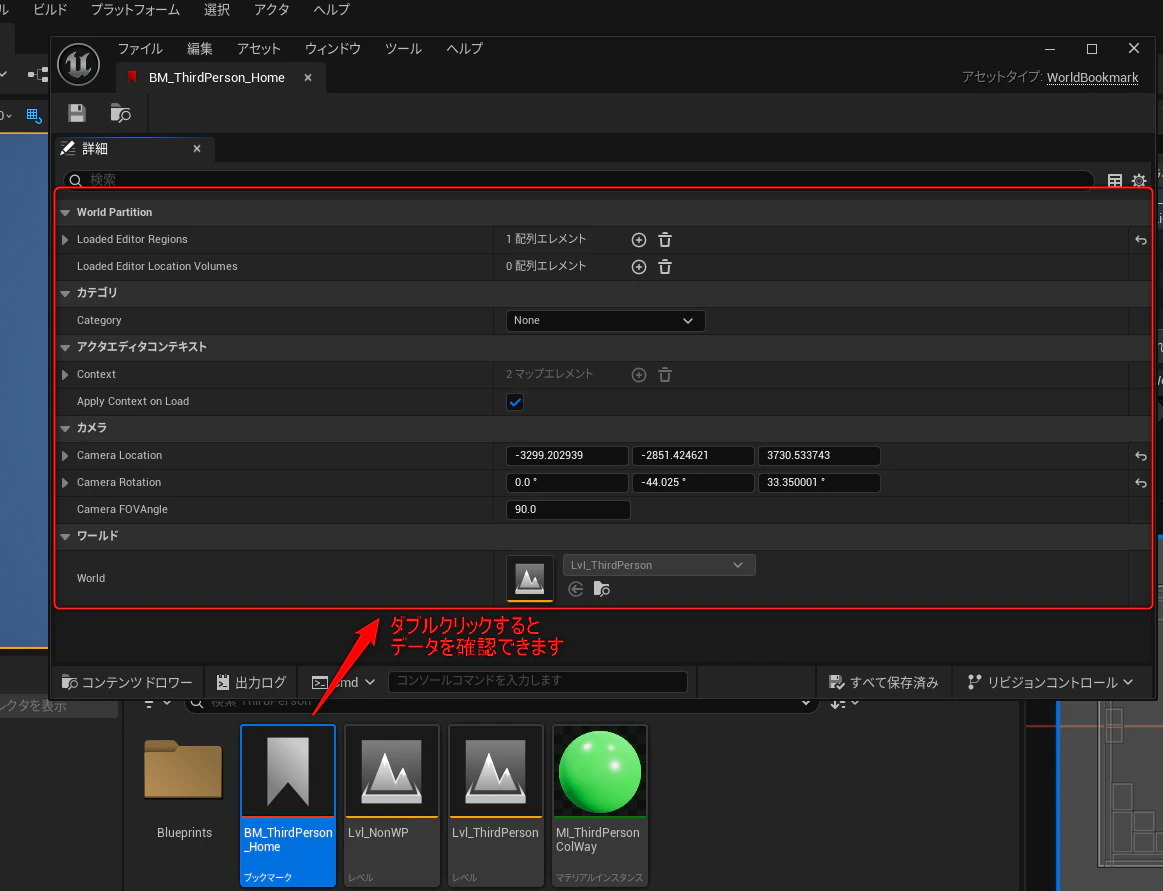1163x891 pixels.
Task: Reset Camera Location to default value
Action: (1141, 456)
